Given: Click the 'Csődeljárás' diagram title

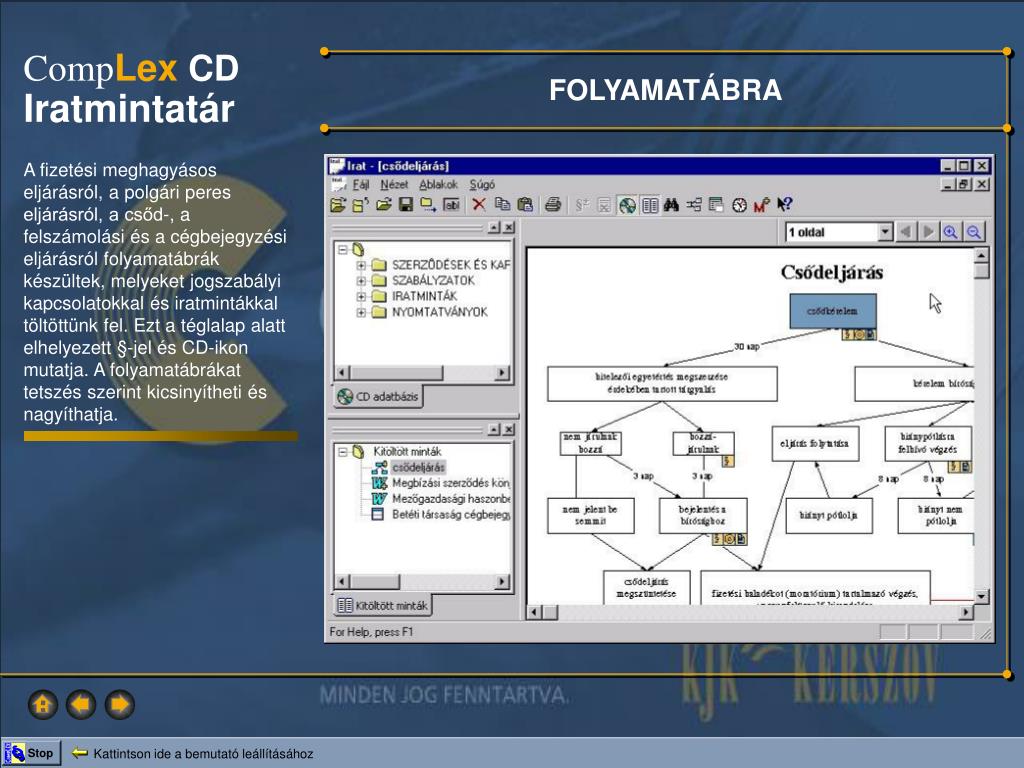Looking at the screenshot, I should click(x=832, y=272).
